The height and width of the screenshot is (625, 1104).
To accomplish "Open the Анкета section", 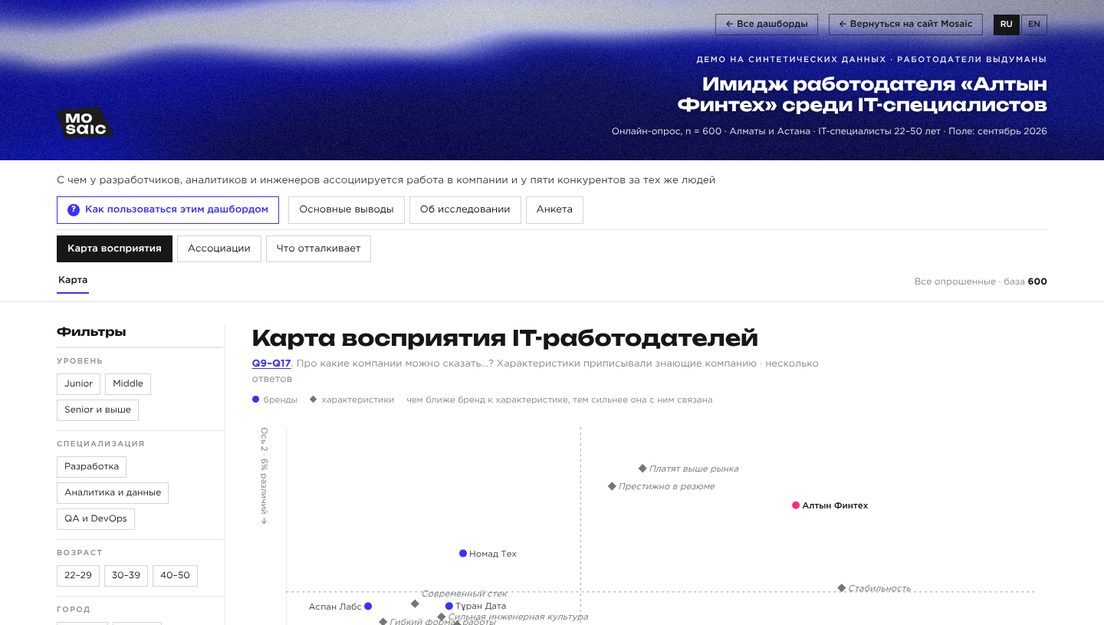I will (554, 210).
